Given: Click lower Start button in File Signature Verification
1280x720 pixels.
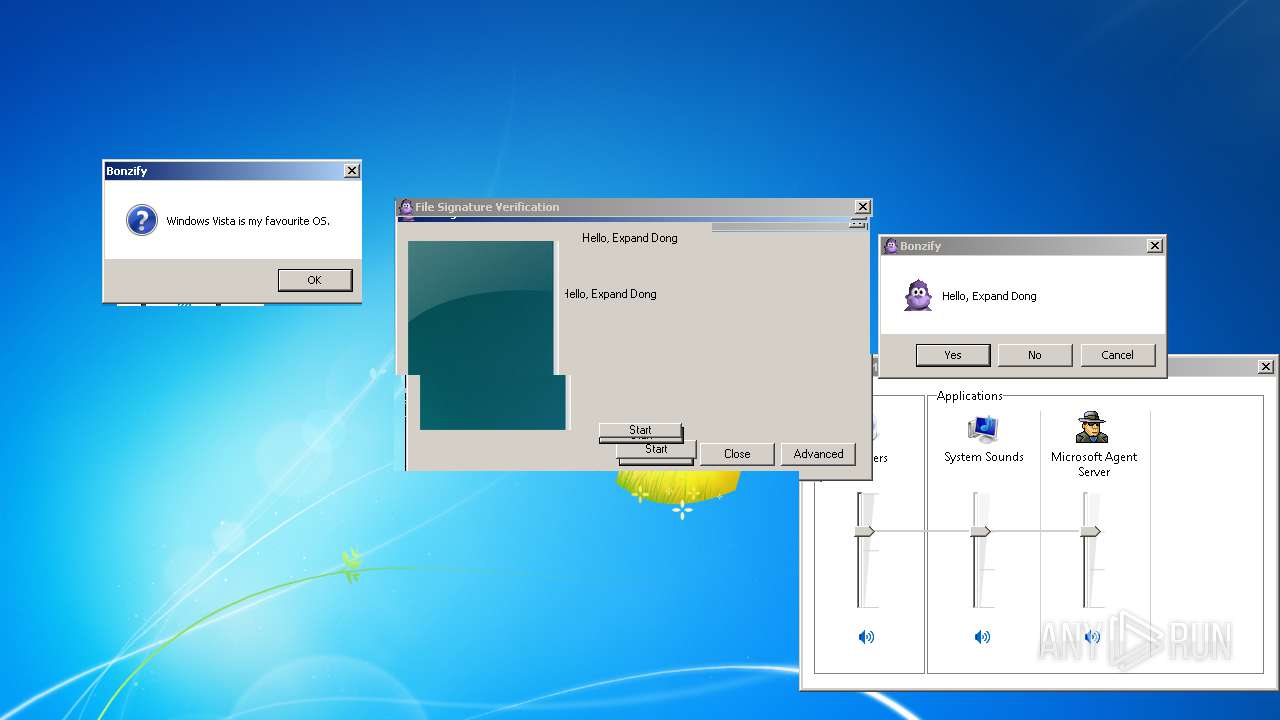Looking at the screenshot, I should click(656, 450).
